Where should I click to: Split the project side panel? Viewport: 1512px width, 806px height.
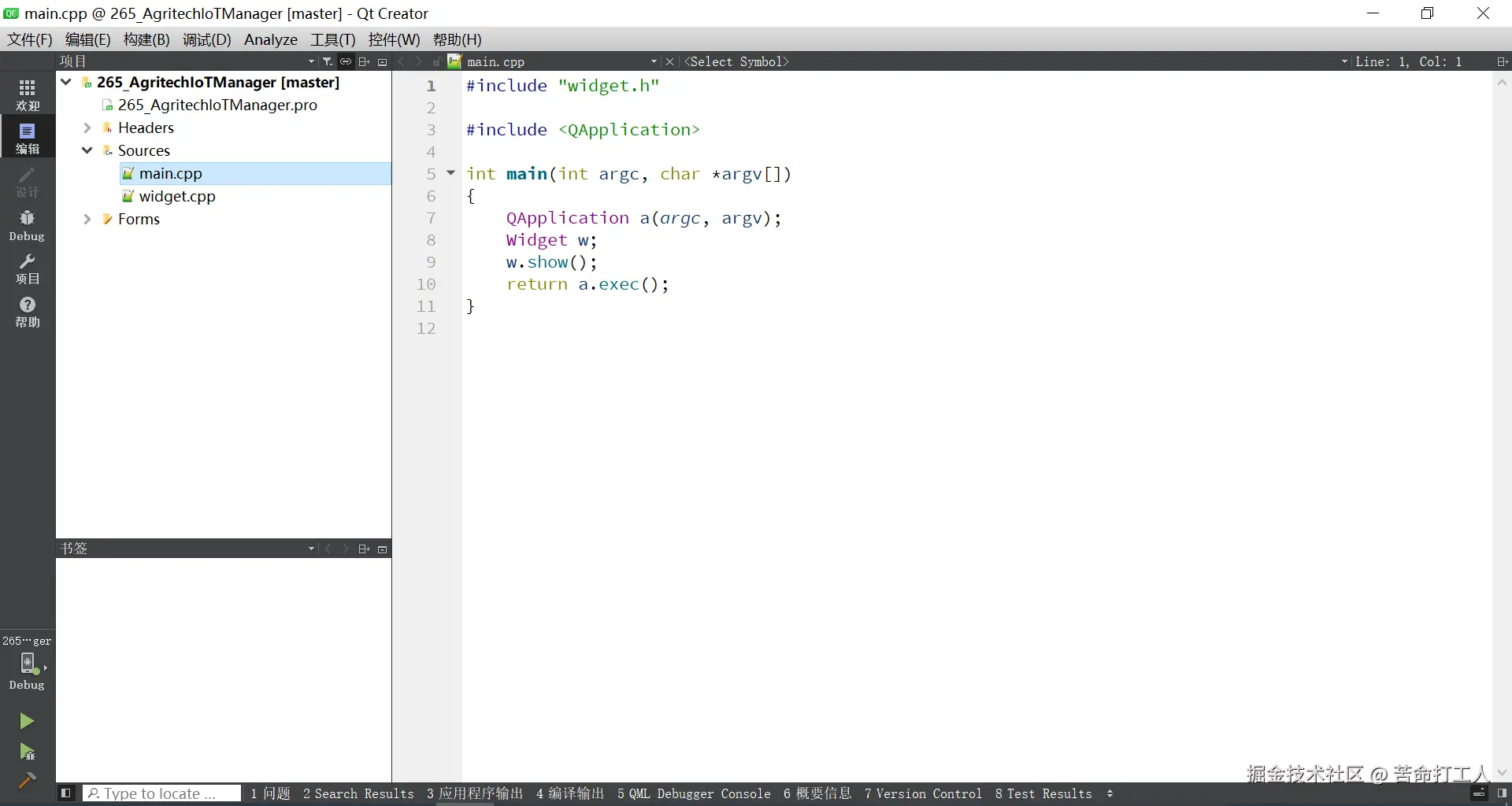pos(364,61)
